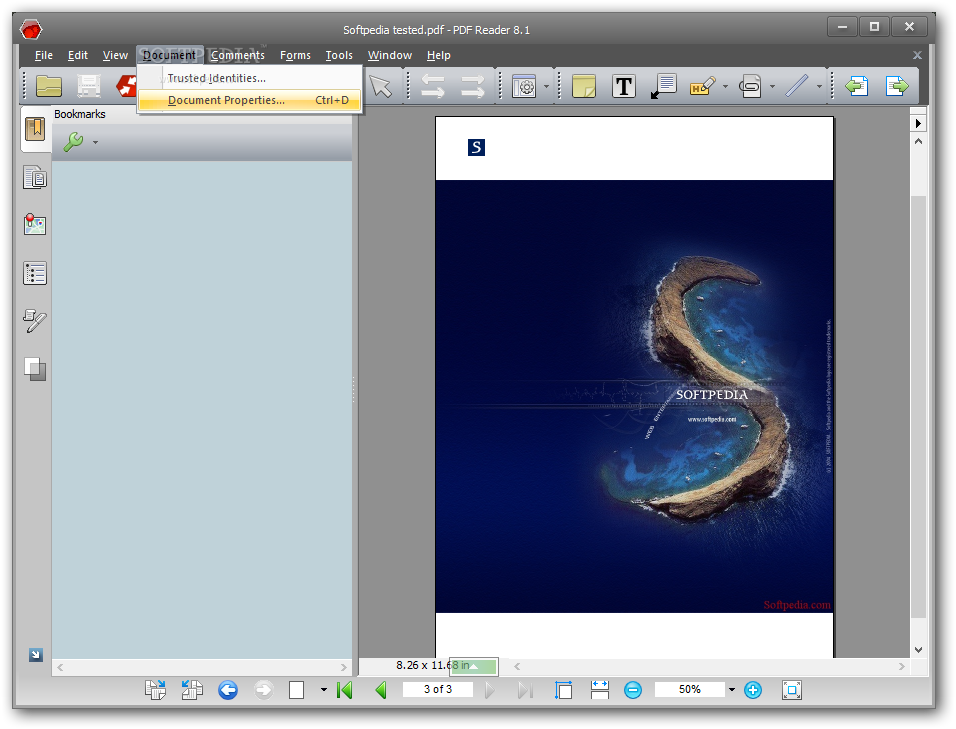This screenshot has height=729, width=956.
Task: Open the View menu
Action: 115,55
